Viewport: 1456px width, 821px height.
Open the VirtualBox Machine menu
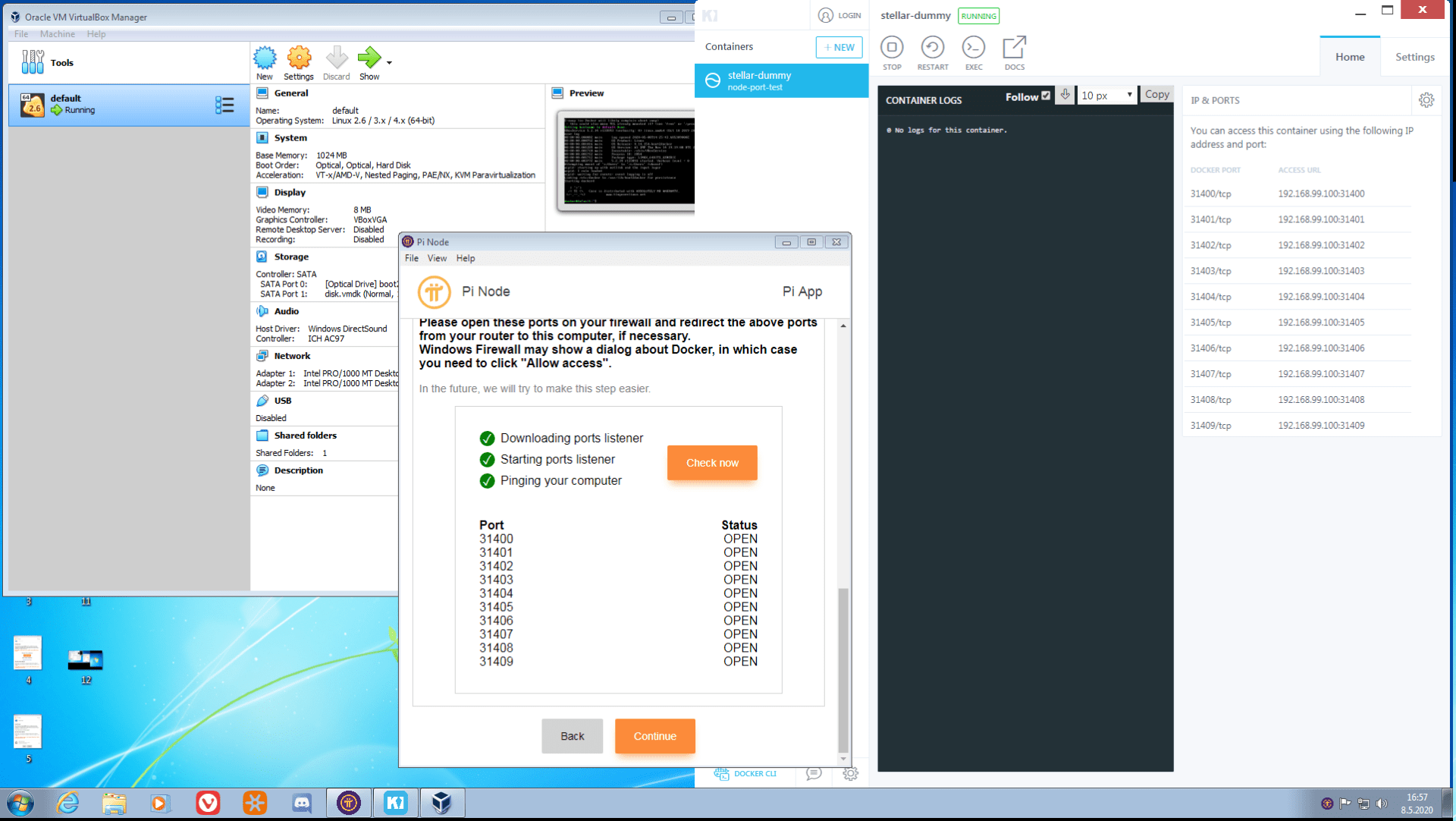coord(58,34)
